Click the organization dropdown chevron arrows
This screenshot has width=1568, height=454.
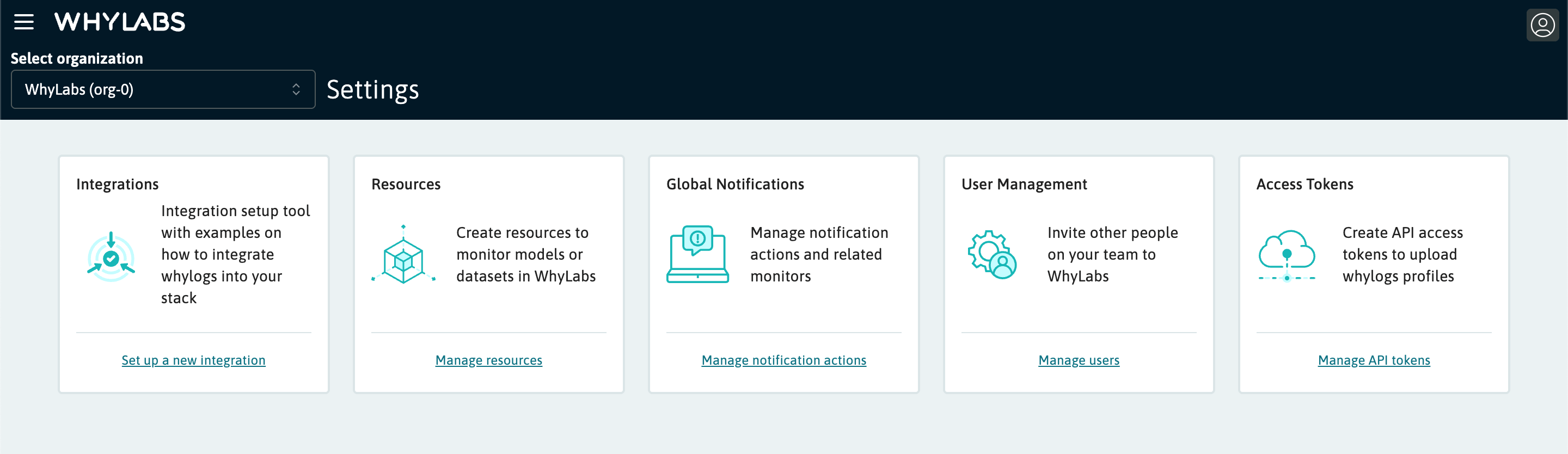(296, 89)
